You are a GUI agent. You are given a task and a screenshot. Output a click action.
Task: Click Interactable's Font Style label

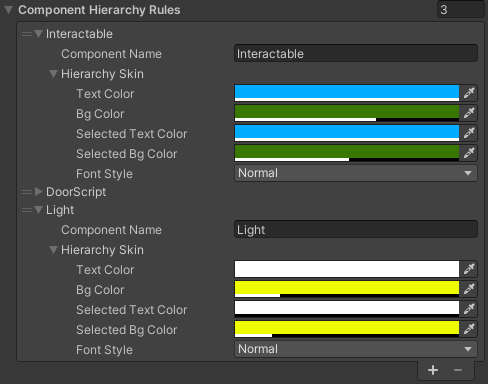click(x=104, y=174)
